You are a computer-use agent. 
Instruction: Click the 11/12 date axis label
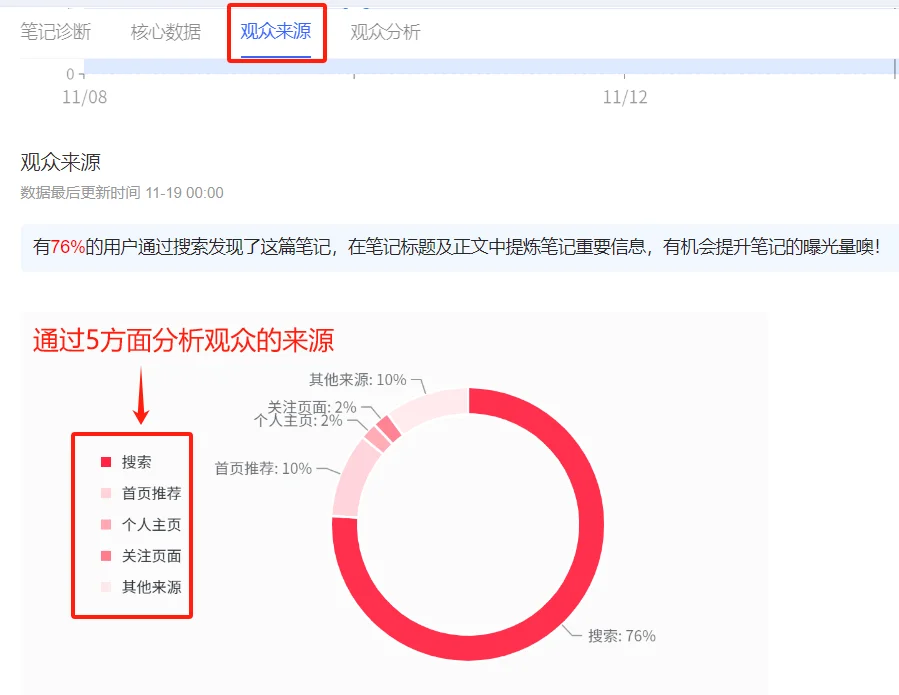click(x=625, y=97)
